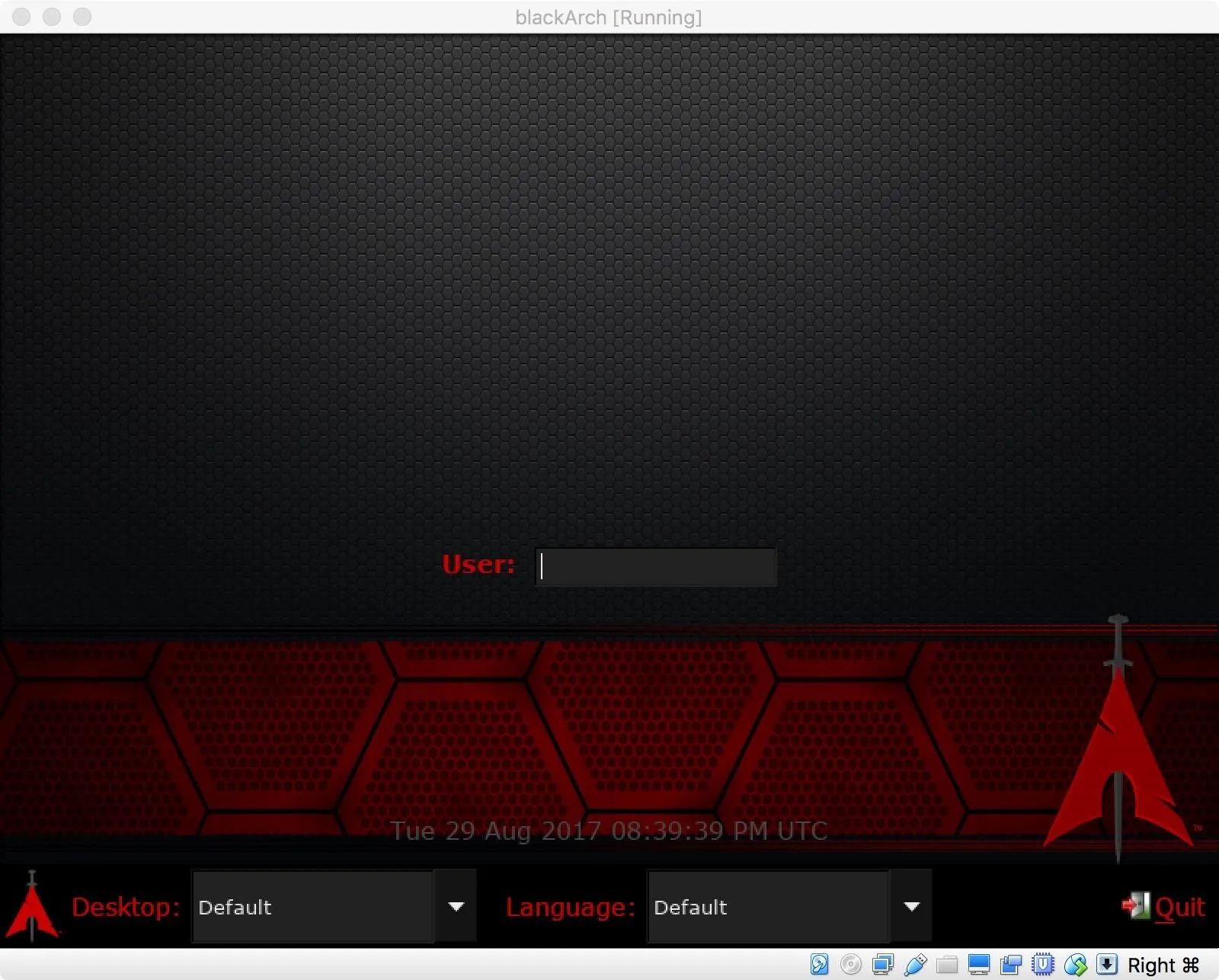The height and width of the screenshot is (980, 1219).
Task: Click the date and time text
Action: (x=609, y=830)
